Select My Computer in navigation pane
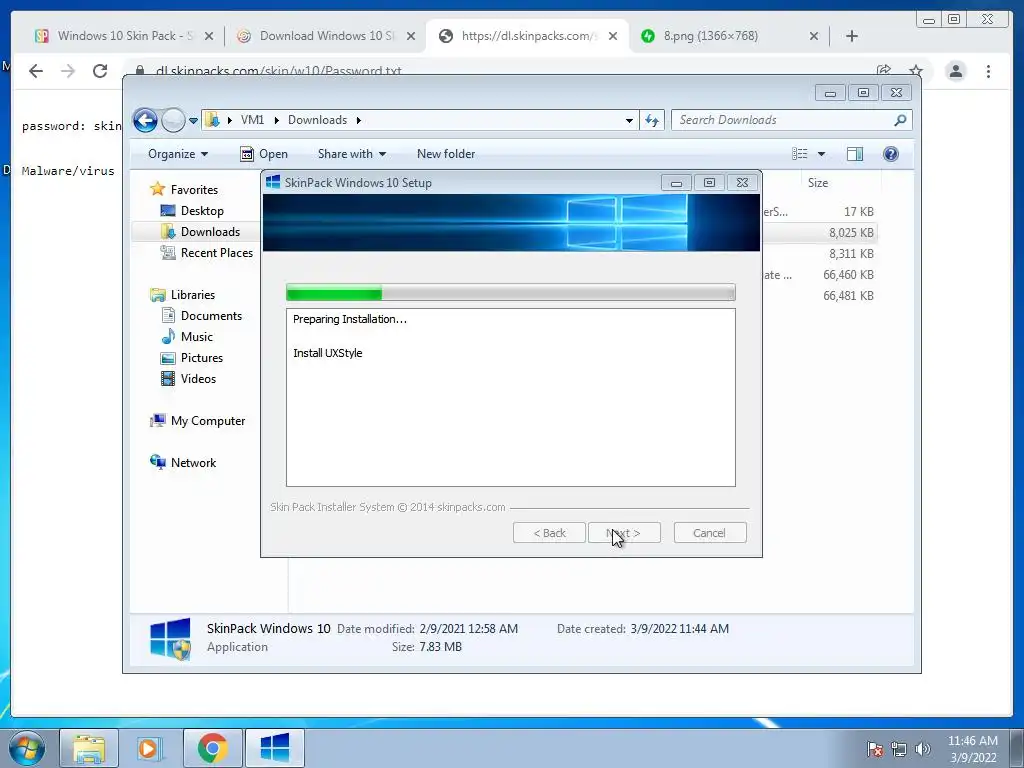Viewport: 1024px width, 768px height. click(208, 421)
